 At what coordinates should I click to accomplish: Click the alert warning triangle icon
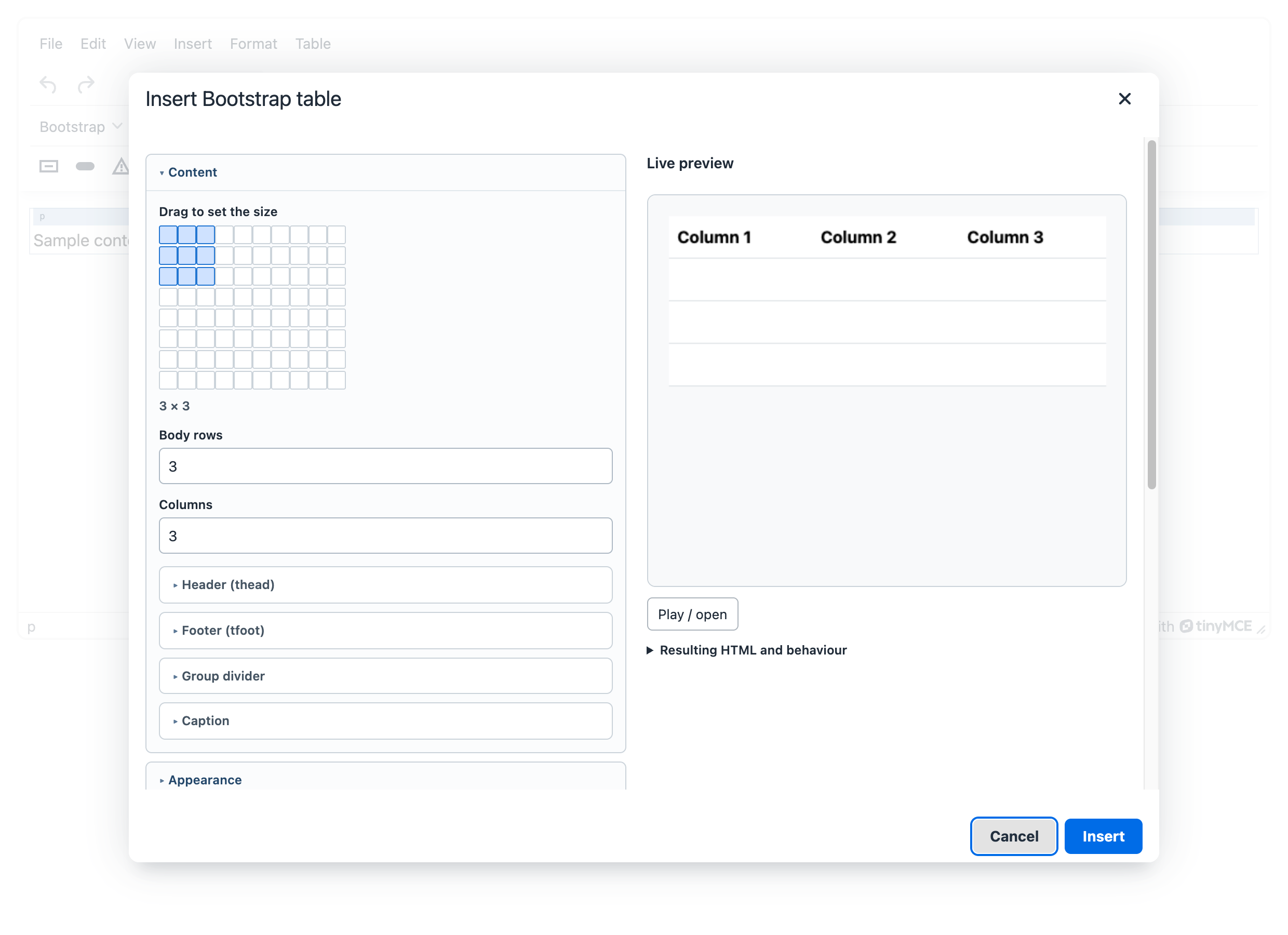click(120, 166)
